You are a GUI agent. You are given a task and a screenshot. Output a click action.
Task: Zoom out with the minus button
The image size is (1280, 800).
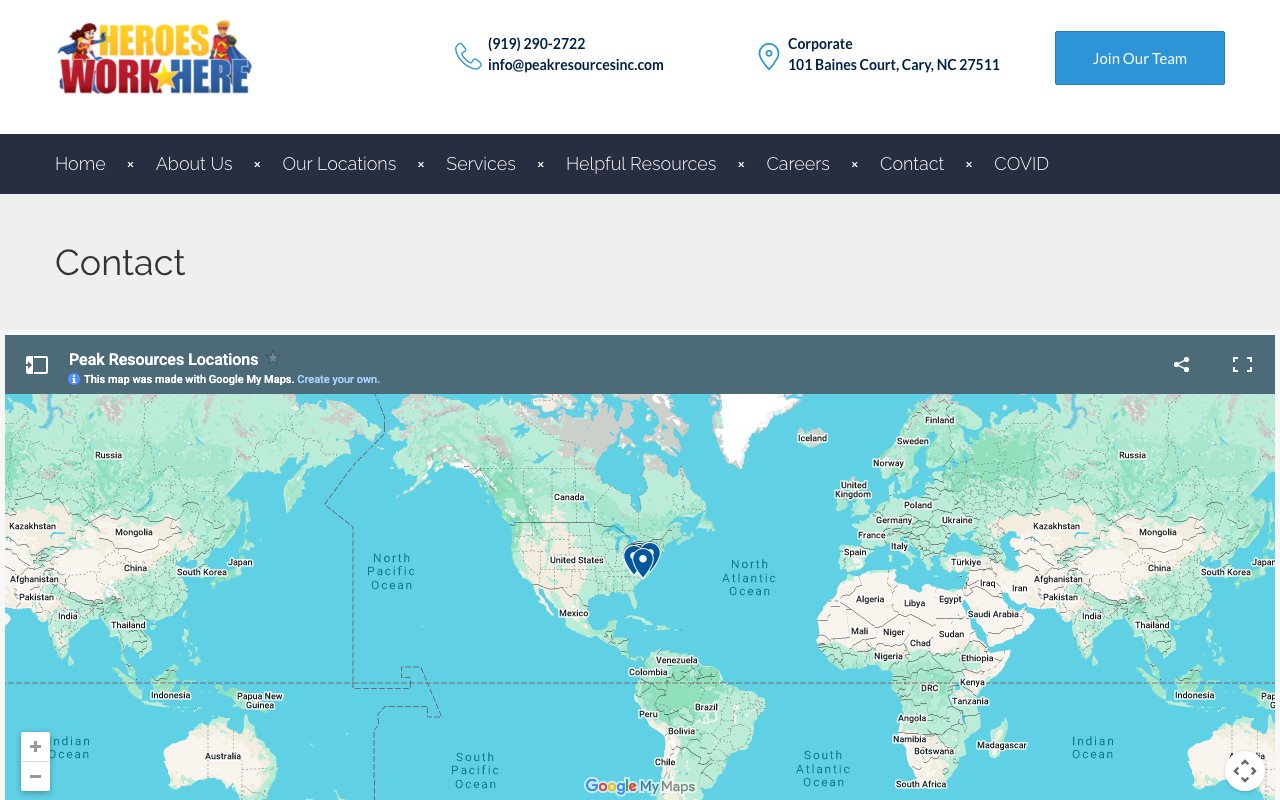click(x=35, y=776)
